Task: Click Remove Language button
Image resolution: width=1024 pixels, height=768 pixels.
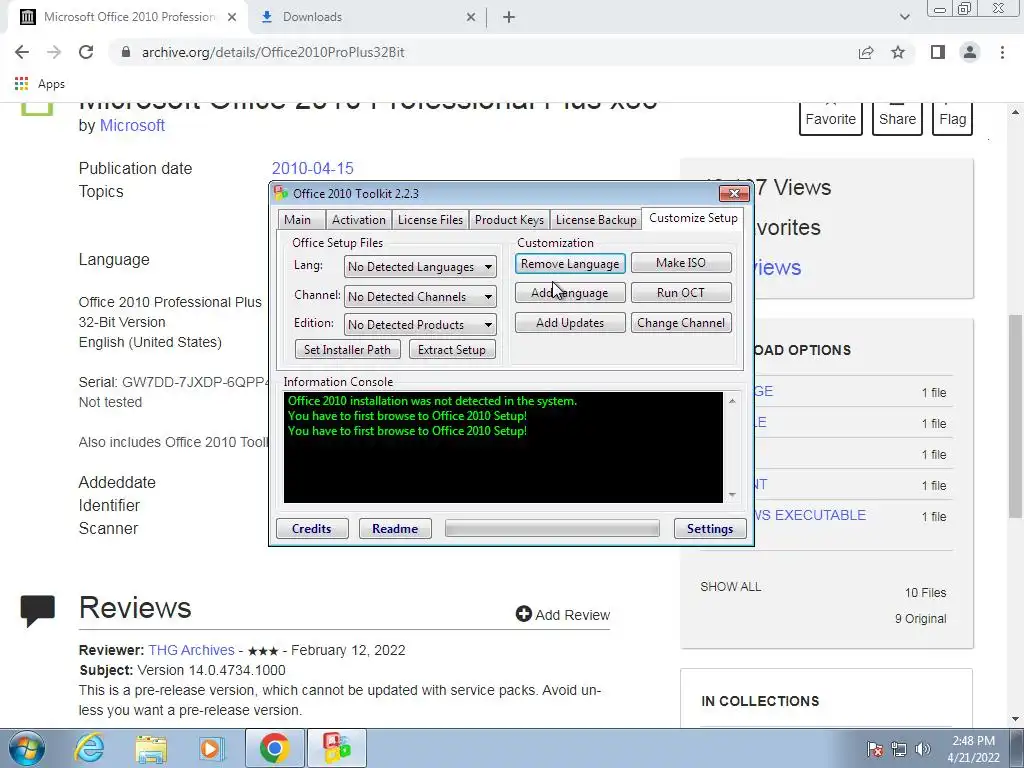Action: pos(570,263)
